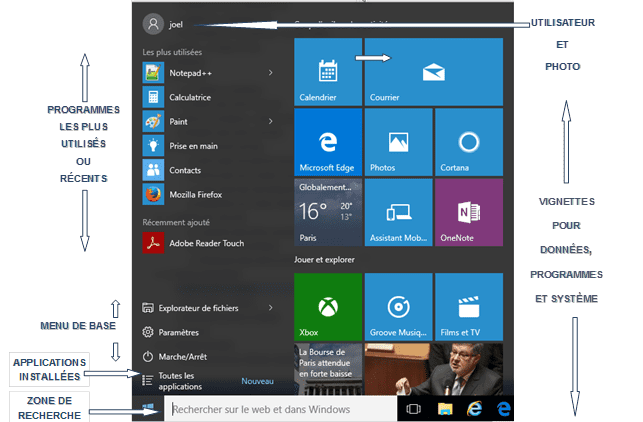Click the Paramètres label

pos(179,332)
